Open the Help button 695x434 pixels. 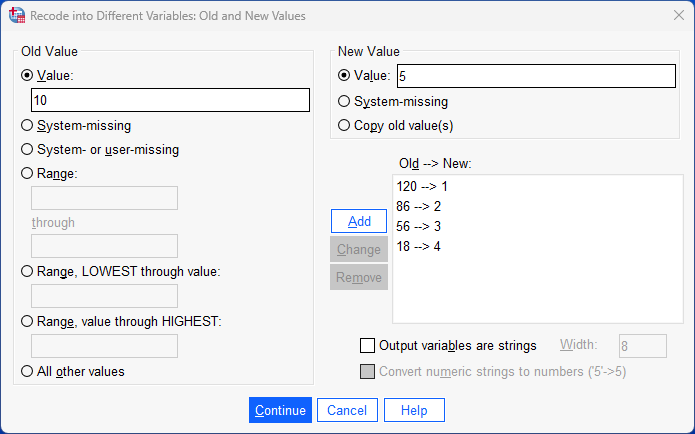click(414, 410)
